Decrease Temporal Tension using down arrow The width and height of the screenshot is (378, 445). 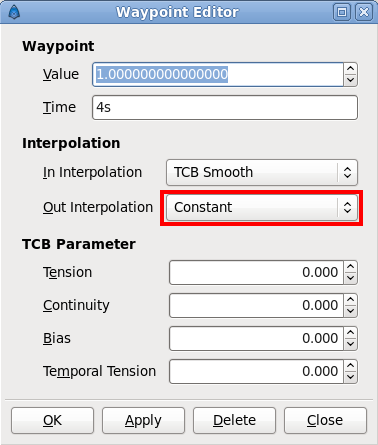350,377
